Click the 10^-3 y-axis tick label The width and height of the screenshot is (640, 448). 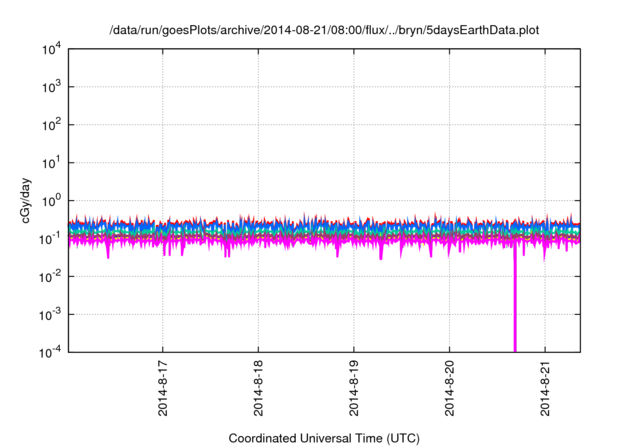click(x=48, y=313)
